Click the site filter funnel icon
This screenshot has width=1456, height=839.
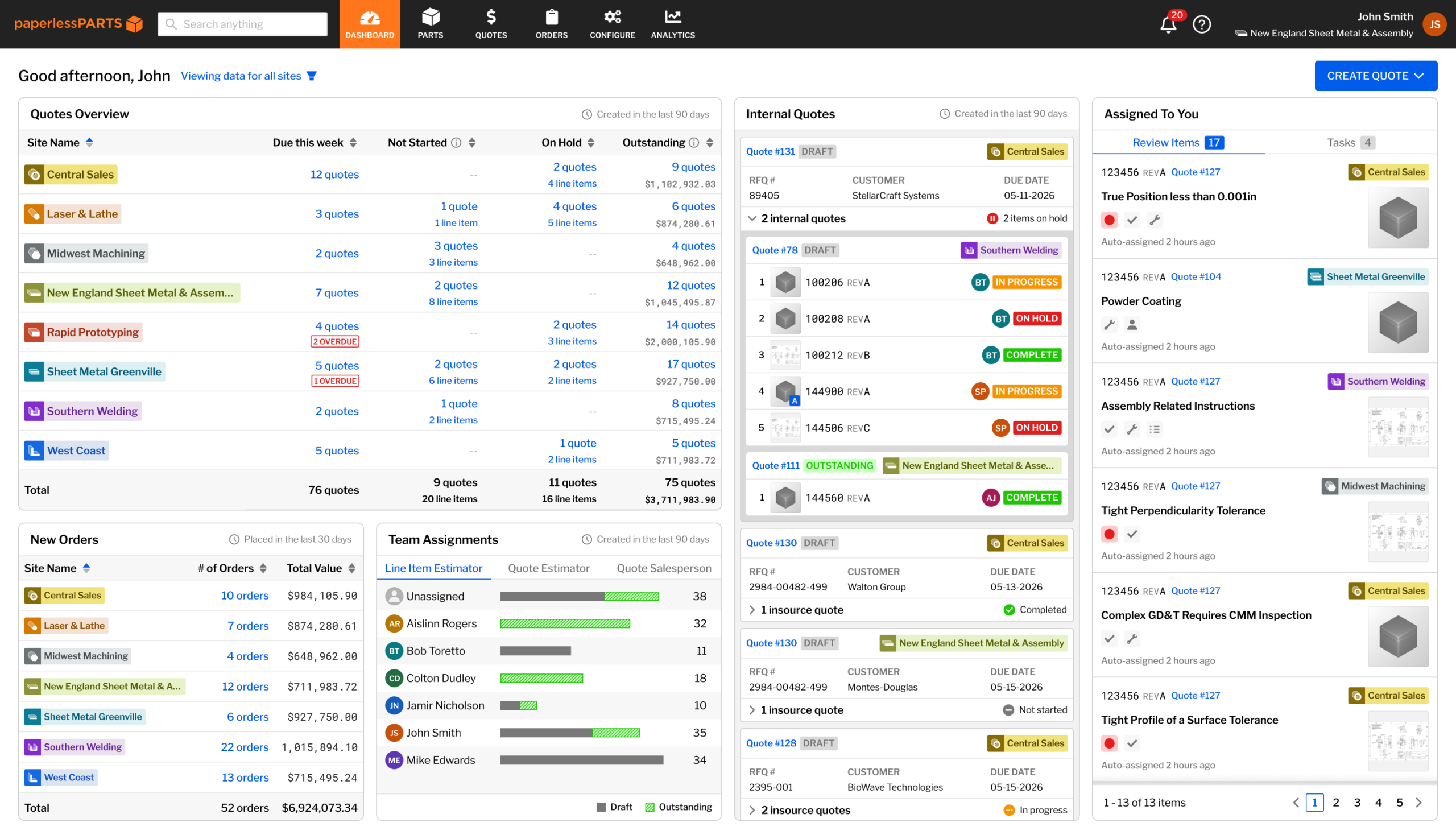pyautogui.click(x=312, y=76)
